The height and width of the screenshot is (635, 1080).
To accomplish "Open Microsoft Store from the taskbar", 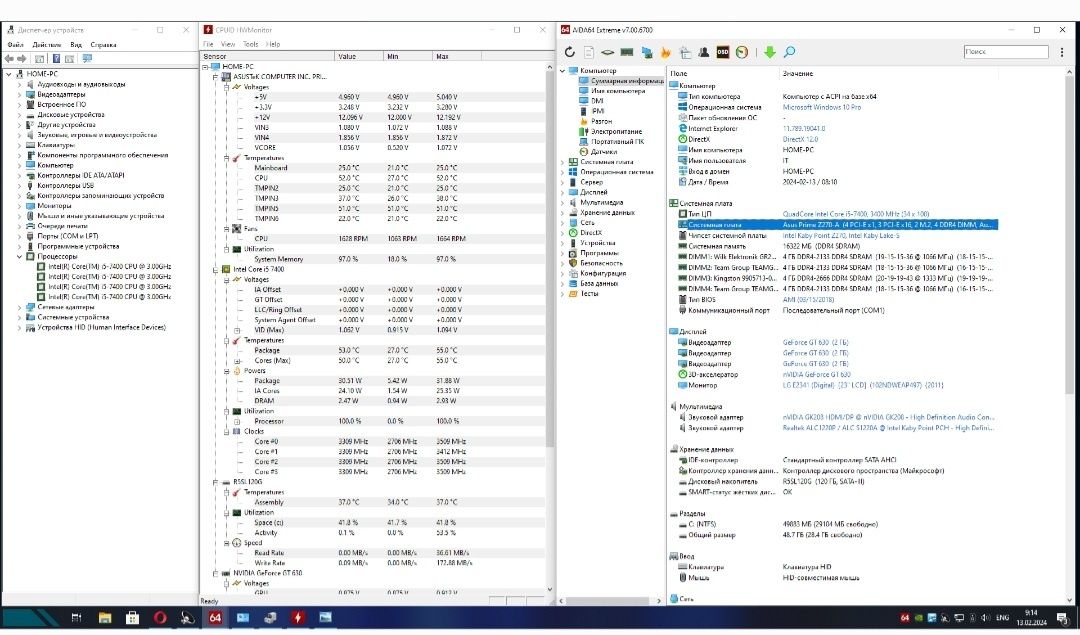I will (132, 617).
